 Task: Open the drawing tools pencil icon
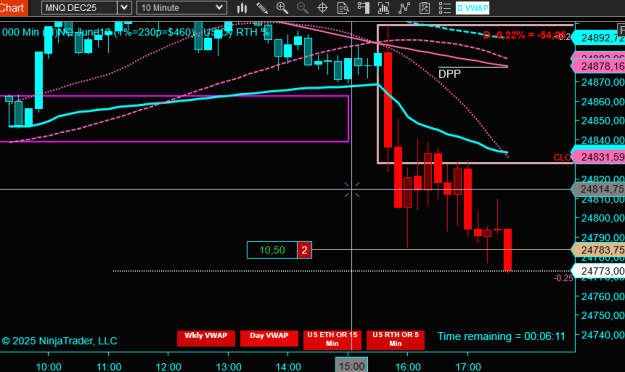tap(262, 8)
